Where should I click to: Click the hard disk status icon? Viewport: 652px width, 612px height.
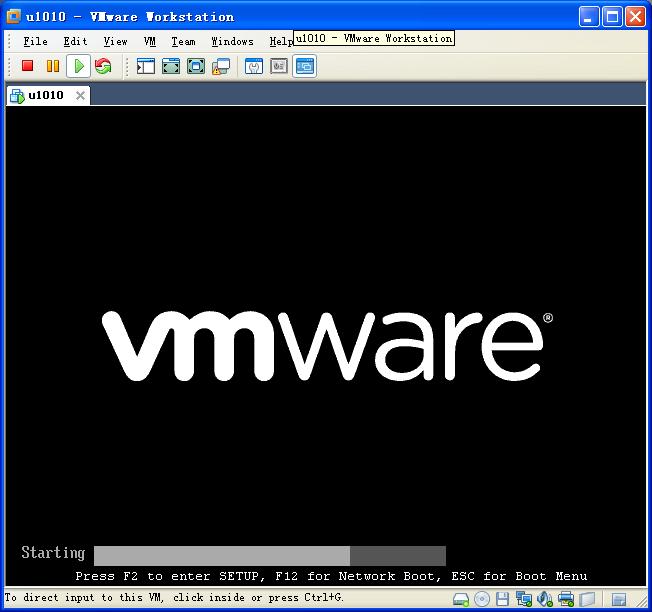(x=461, y=599)
